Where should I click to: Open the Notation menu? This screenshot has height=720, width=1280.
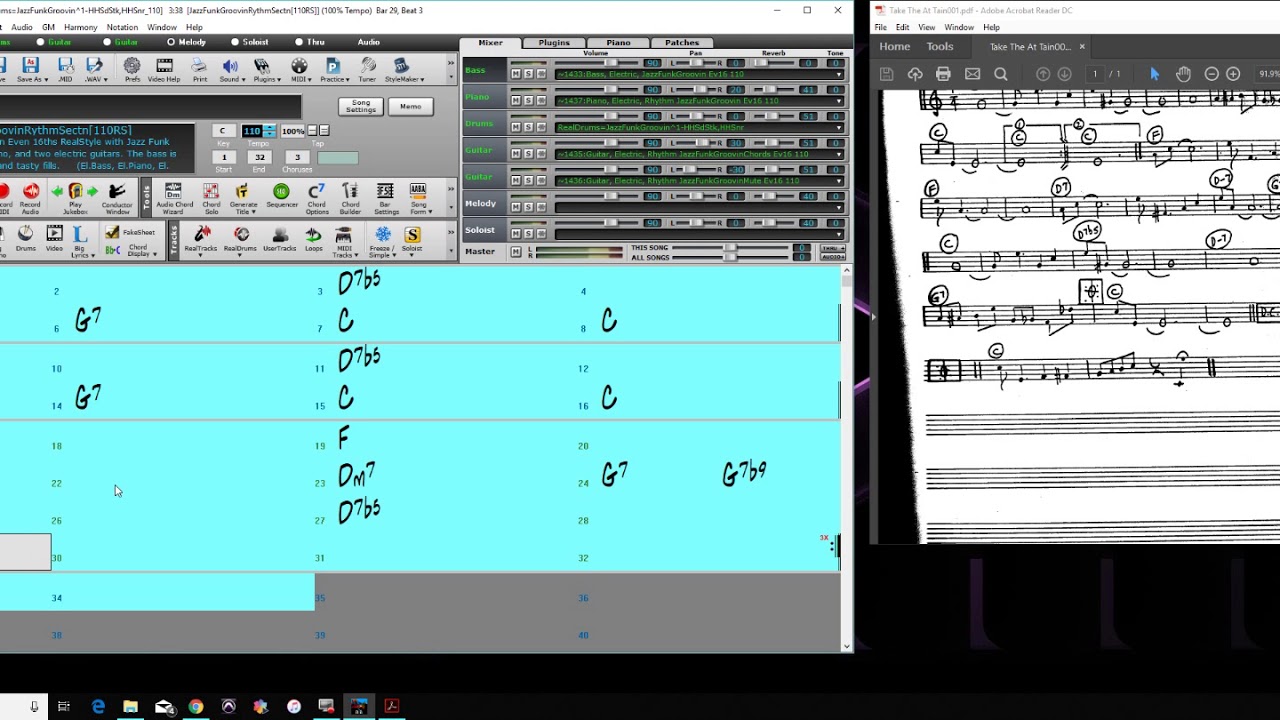(x=122, y=27)
